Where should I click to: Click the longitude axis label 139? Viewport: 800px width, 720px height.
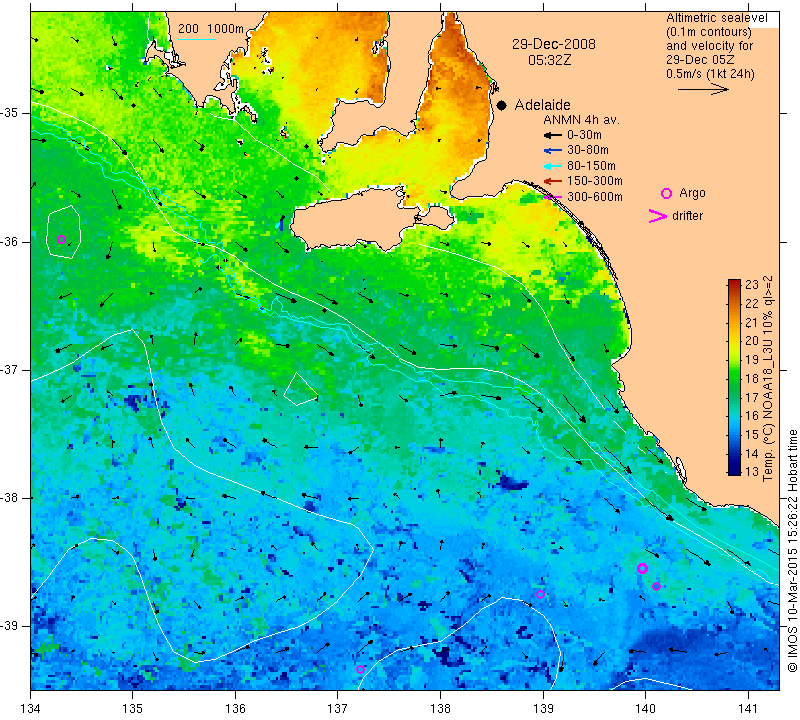543,709
